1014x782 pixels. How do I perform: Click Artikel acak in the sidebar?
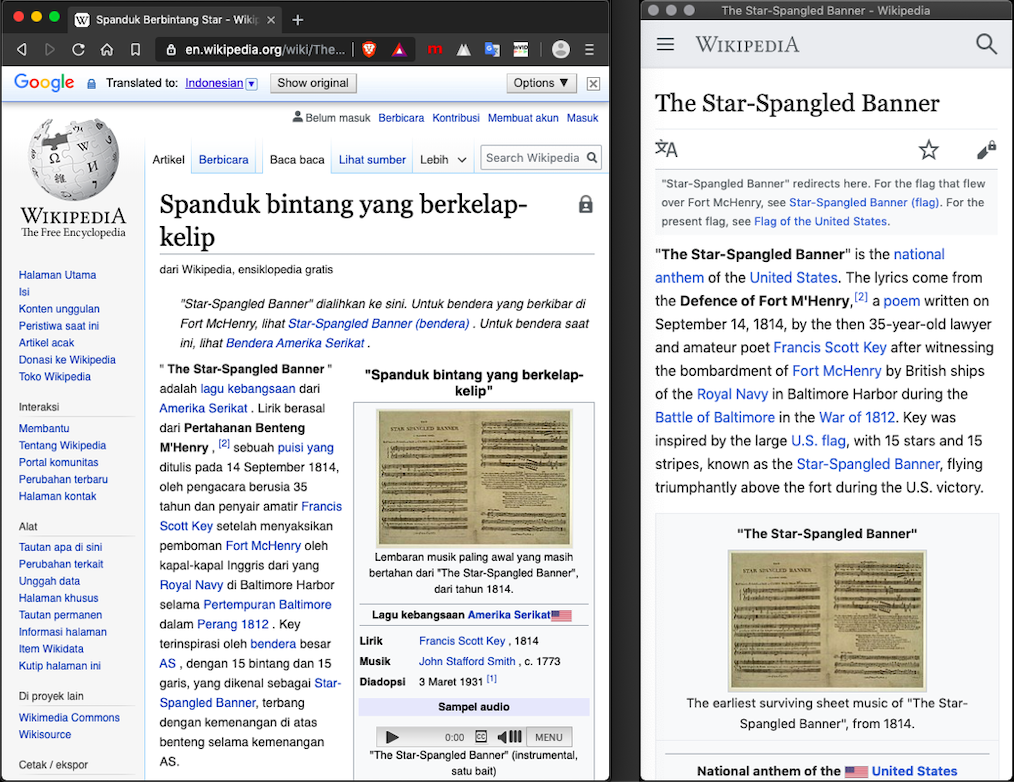pyautogui.click(x=47, y=343)
